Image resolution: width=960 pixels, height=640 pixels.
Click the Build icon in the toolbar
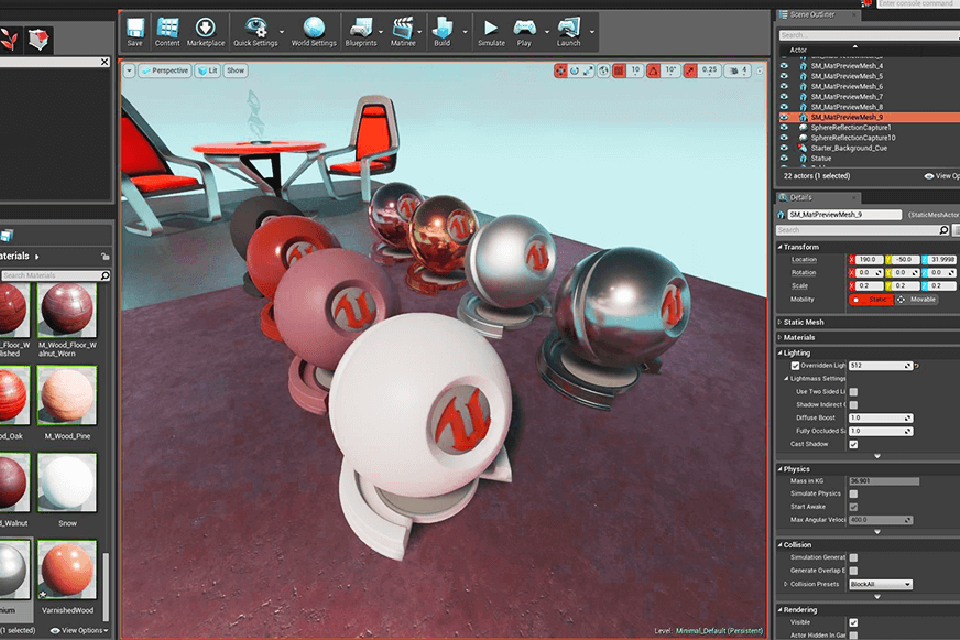click(x=442, y=30)
